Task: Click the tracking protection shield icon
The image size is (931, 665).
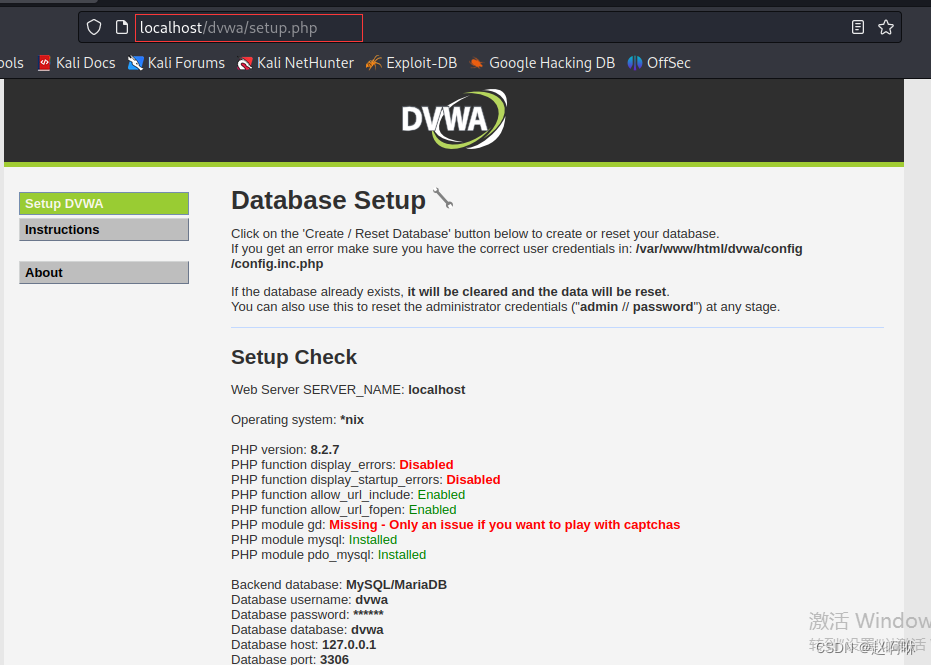Action: point(93,27)
